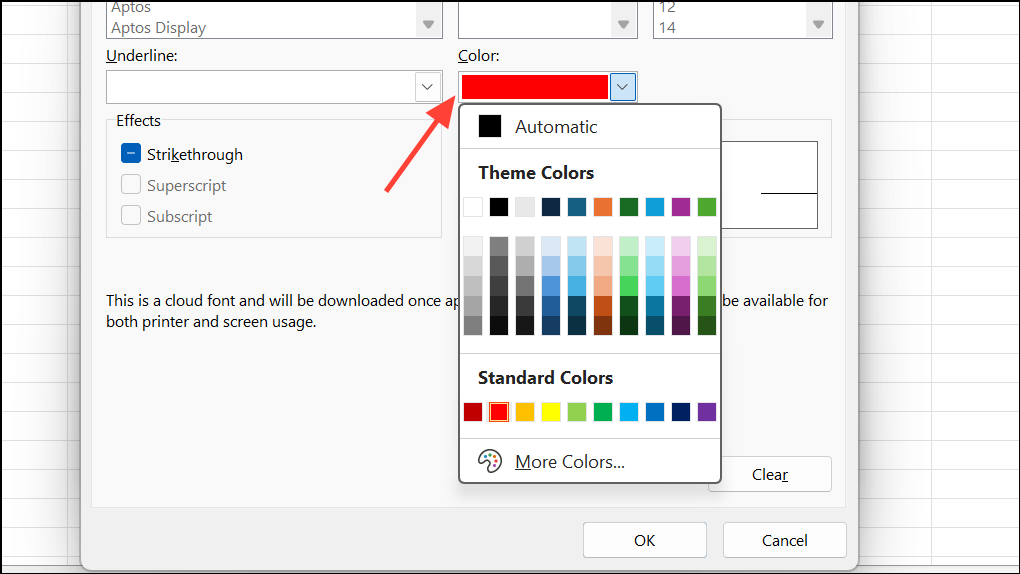
Task: Choose Automatic color option
Action: (x=556, y=126)
